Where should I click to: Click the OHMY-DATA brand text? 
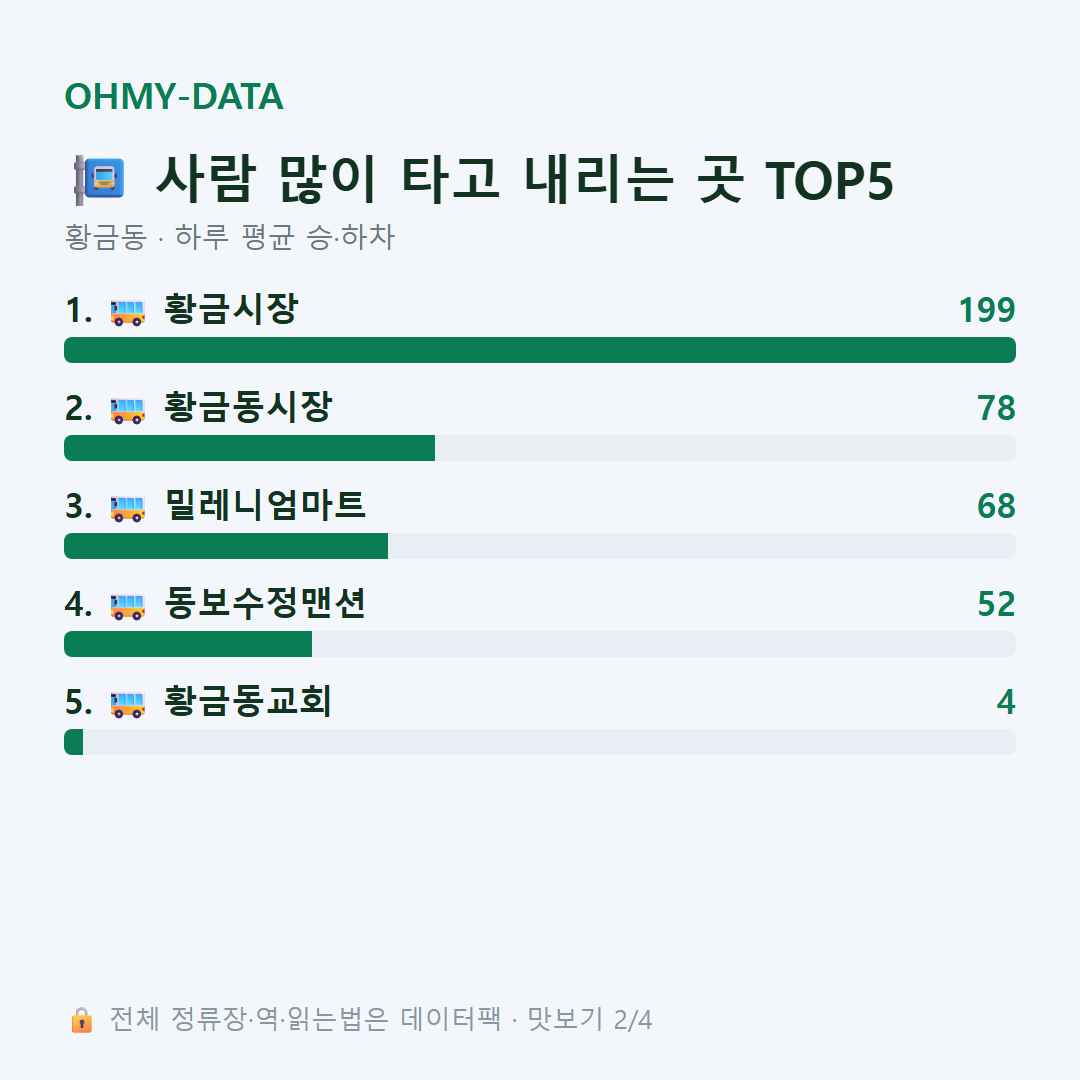[x=174, y=96]
